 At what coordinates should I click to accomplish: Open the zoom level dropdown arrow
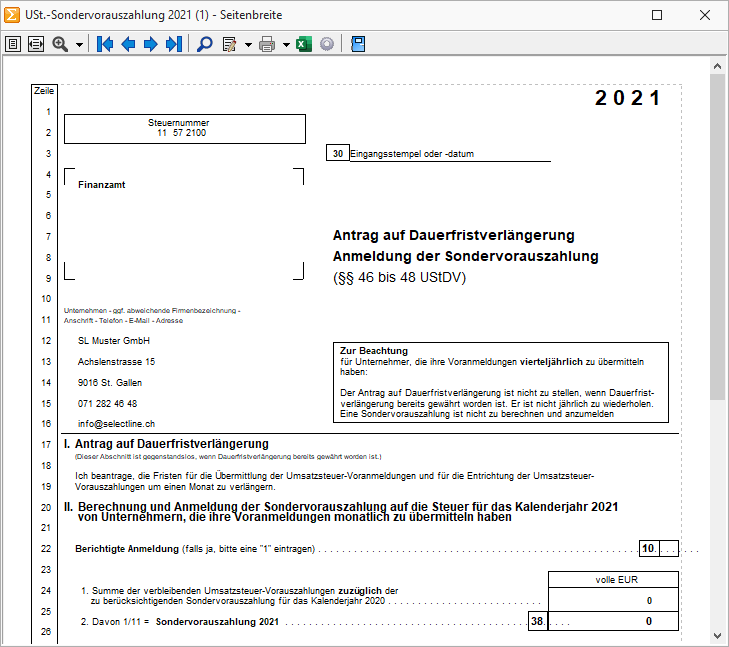click(x=80, y=45)
